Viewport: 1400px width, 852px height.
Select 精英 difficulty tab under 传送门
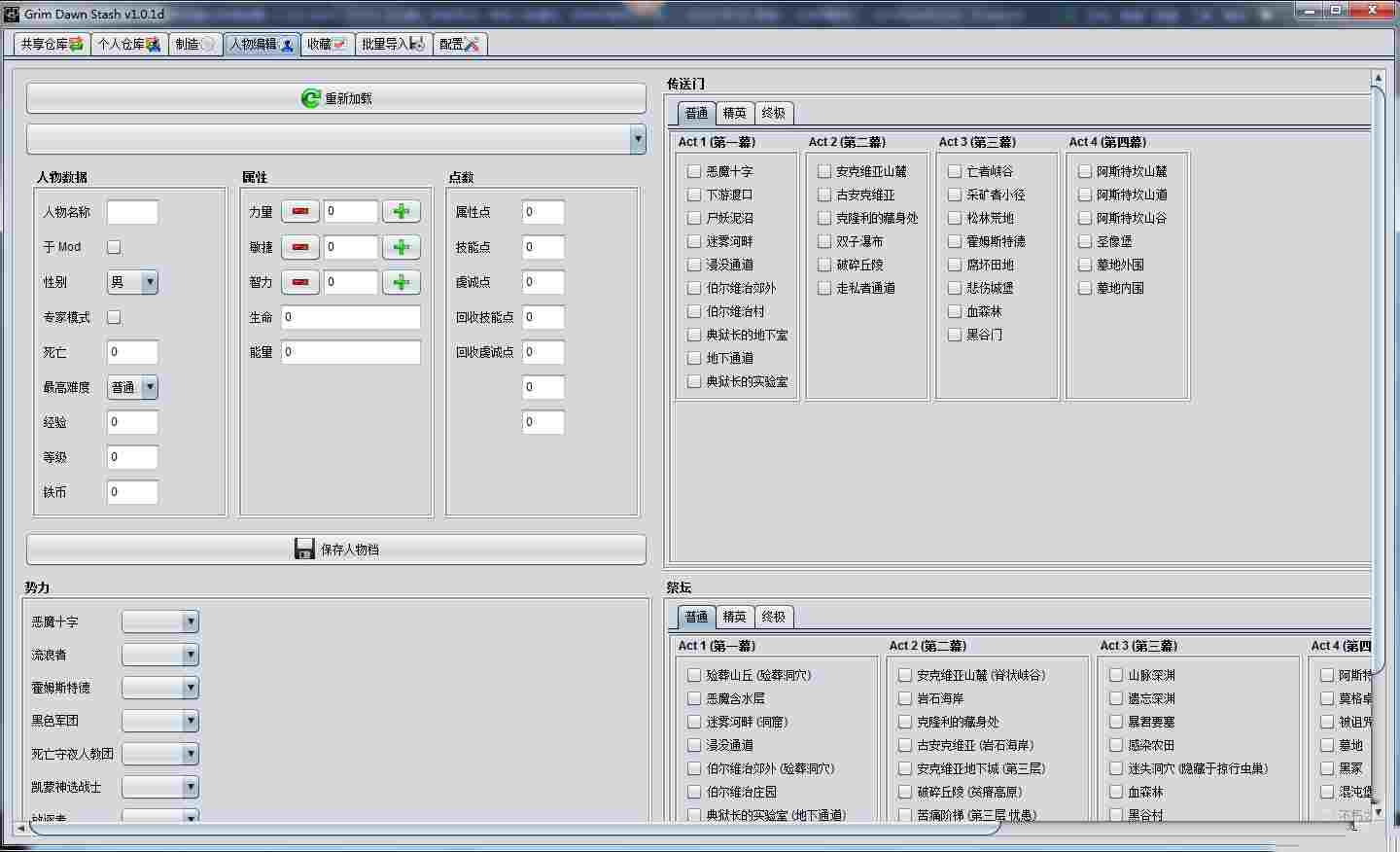pyautogui.click(x=735, y=113)
